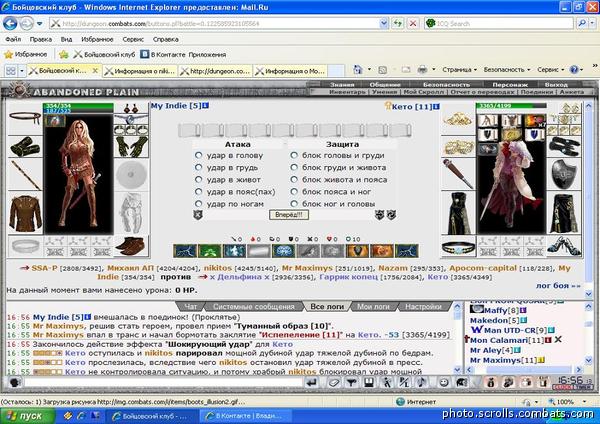The width and height of the screenshot is (600, 424).
Task: Open the Файл menu
Action: 13,39
